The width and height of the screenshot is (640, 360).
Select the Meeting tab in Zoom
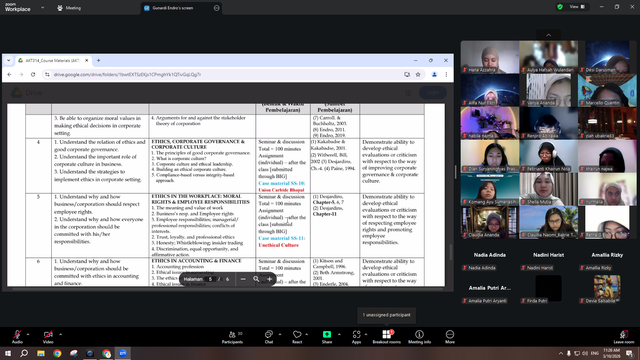(x=69, y=8)
